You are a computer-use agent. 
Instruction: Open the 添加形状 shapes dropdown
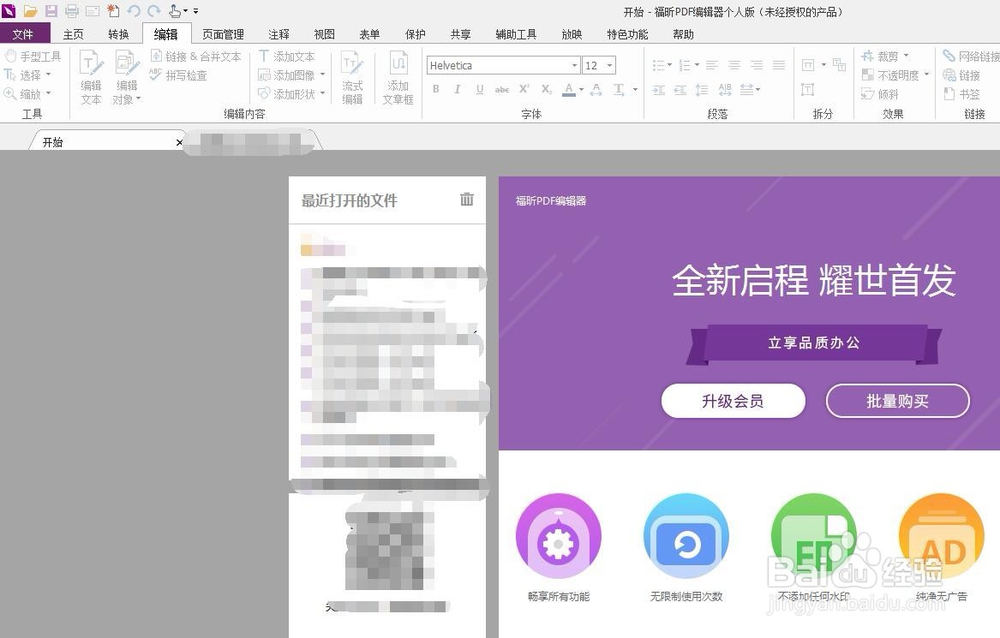322,92
